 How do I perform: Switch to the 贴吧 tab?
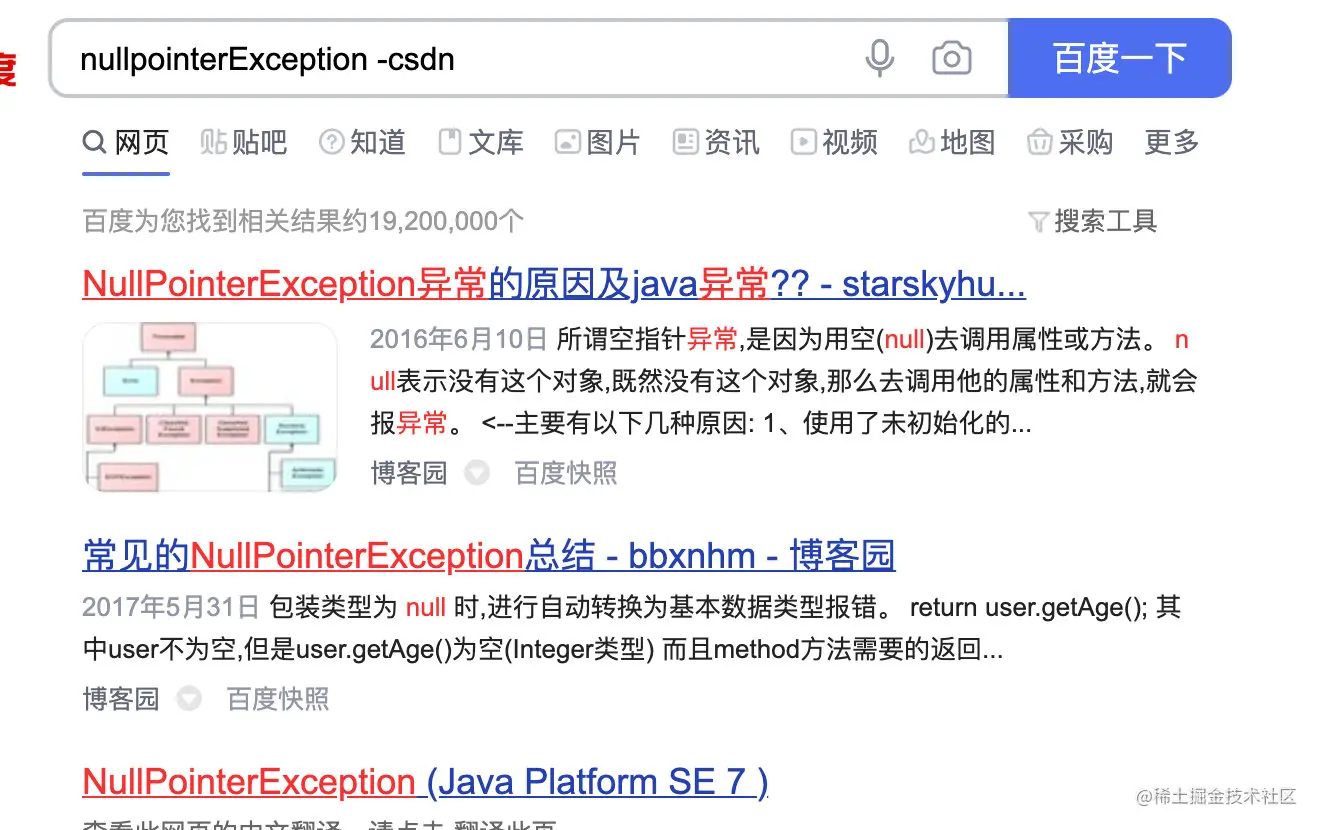point(243,142)
